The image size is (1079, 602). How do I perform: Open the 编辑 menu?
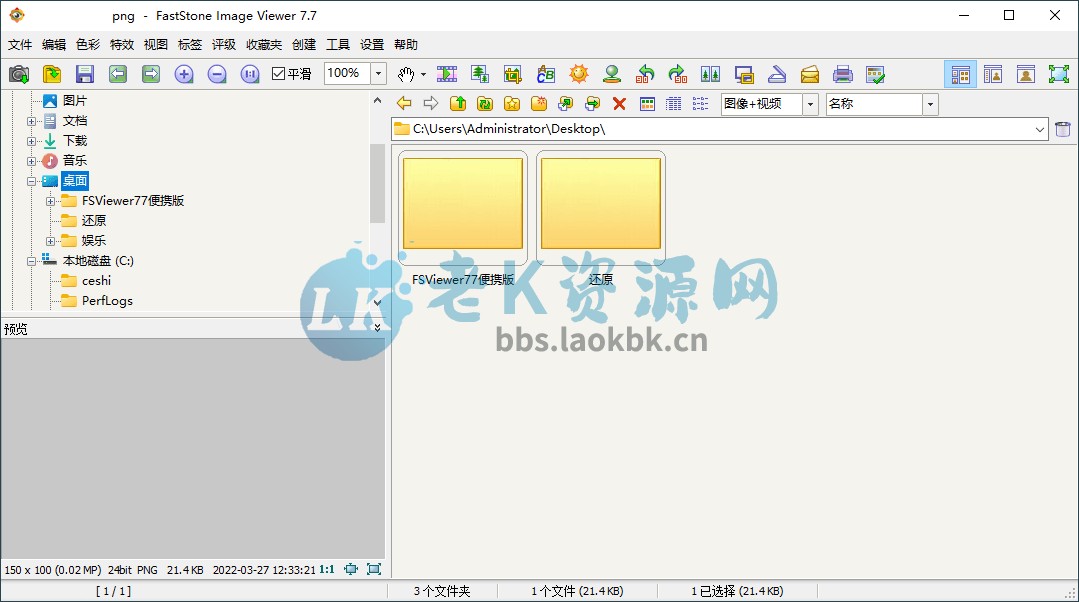point(54,45)
